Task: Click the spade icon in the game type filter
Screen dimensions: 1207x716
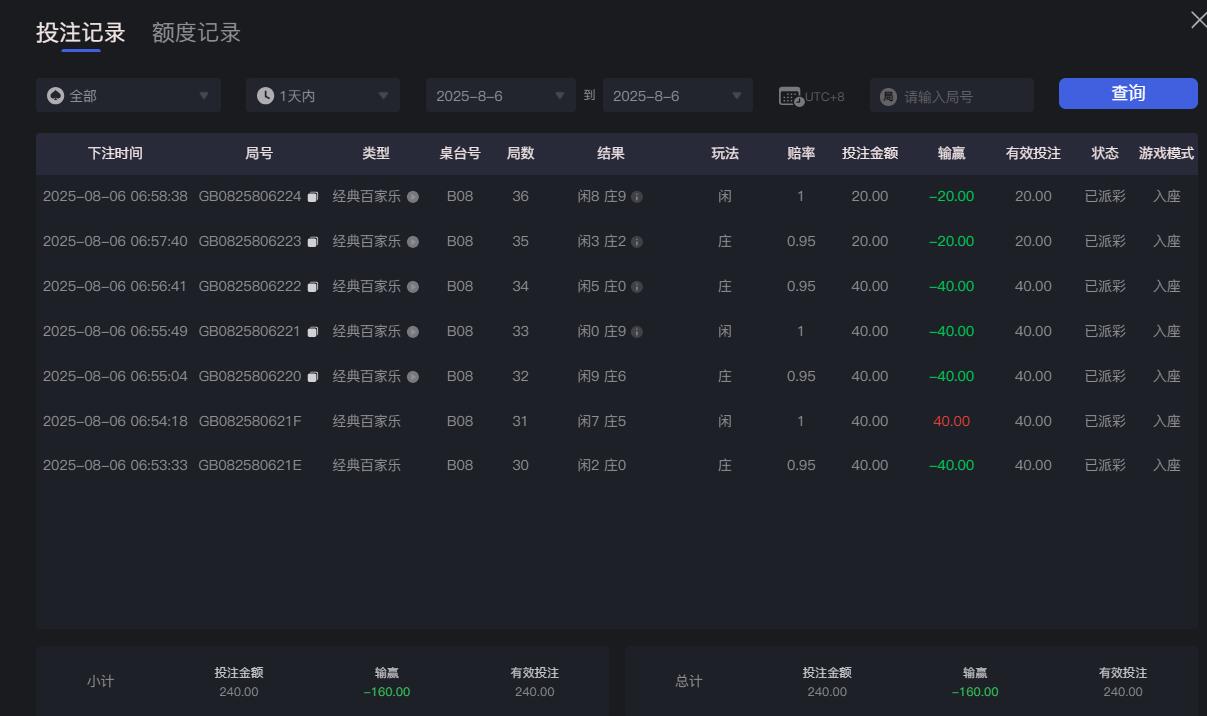Action: click(x=57, y=95)
